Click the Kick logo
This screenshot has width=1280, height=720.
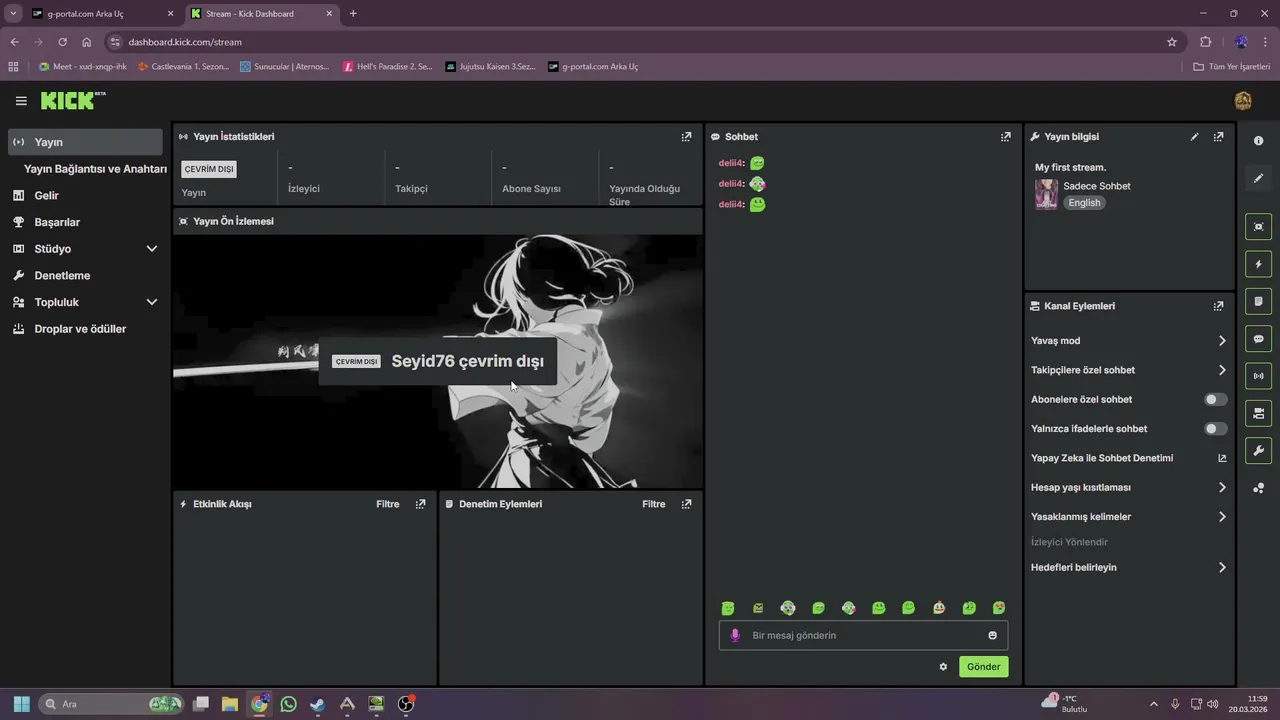click(73, 100)
